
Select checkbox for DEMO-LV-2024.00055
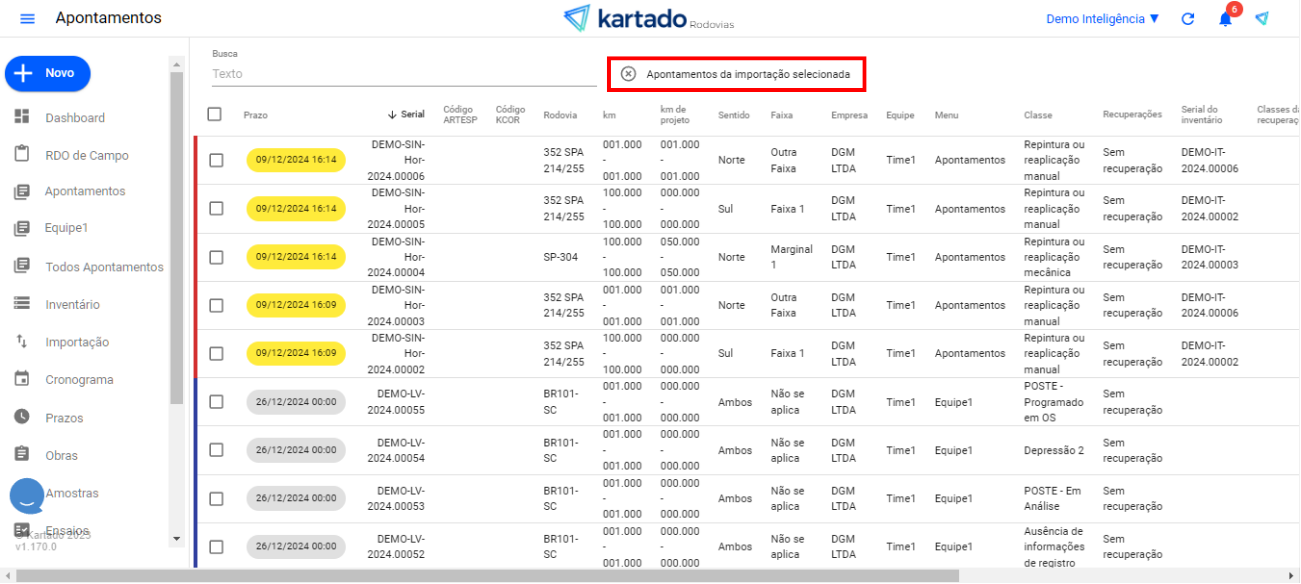click(x=216, y=402)
